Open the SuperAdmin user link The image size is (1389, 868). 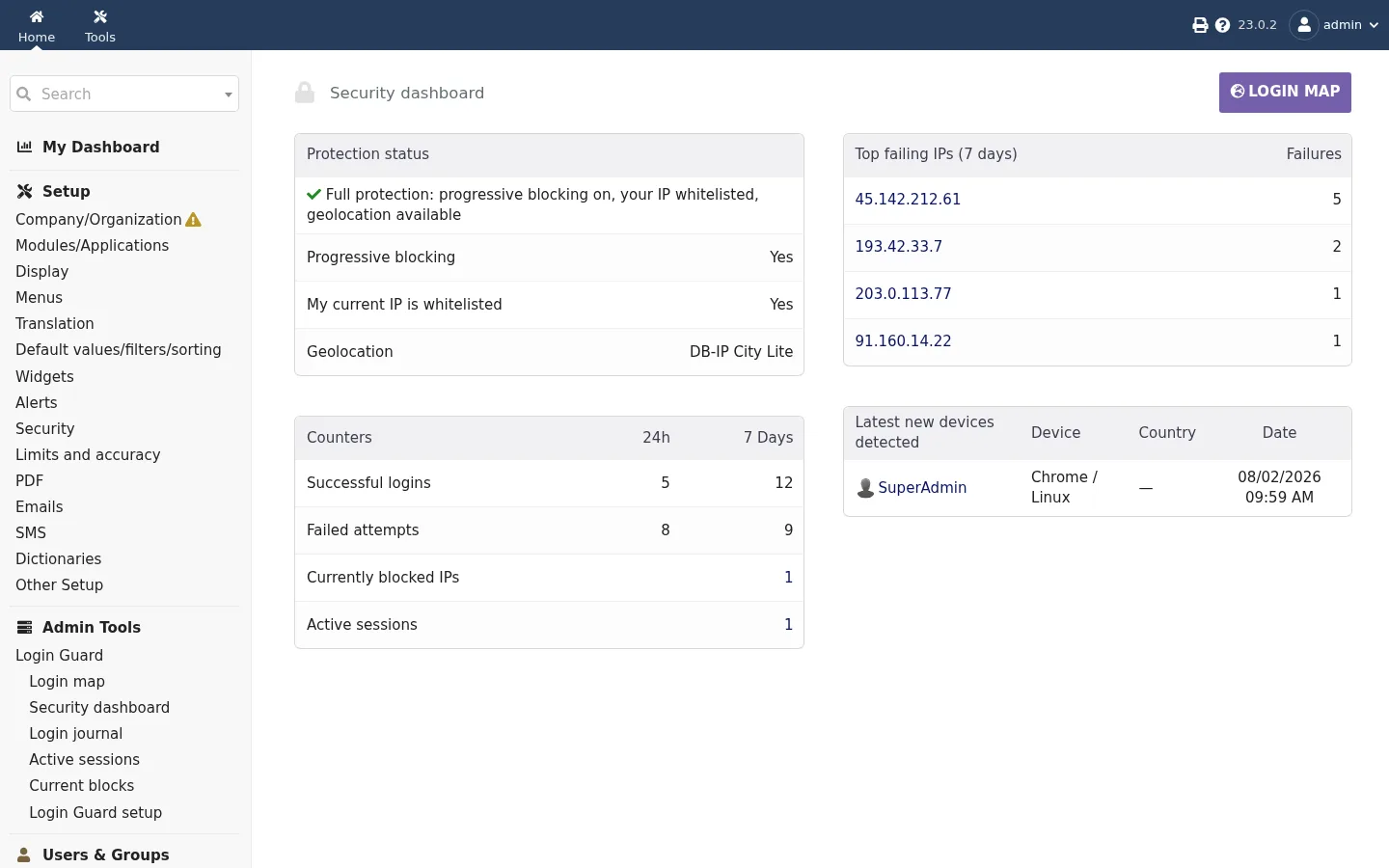(x=922, y=488)
